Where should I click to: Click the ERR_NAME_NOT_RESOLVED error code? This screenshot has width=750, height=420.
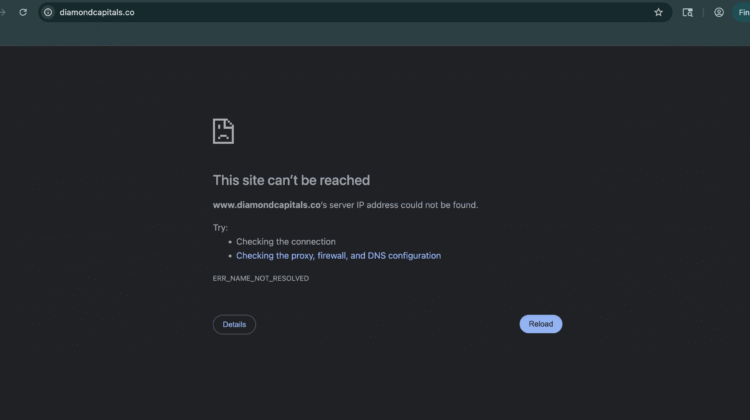click(261, 278)
